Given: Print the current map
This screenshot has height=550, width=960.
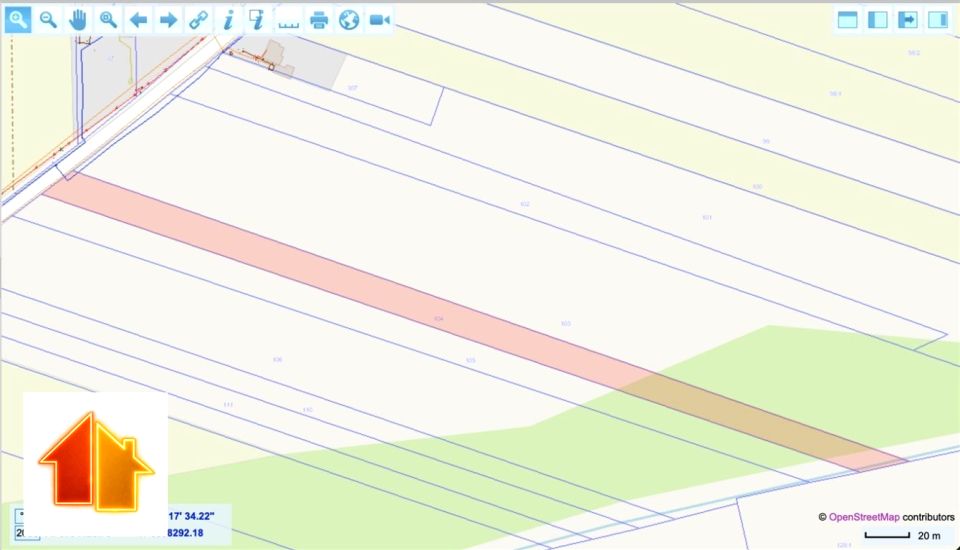Looking at the screenshot, I should pyautogui.click(x=319, y=20).
